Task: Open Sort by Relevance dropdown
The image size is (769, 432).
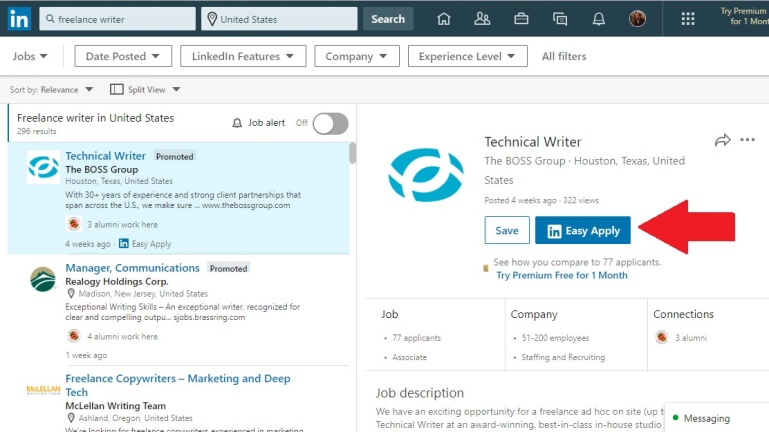Action: pos(51,90)
